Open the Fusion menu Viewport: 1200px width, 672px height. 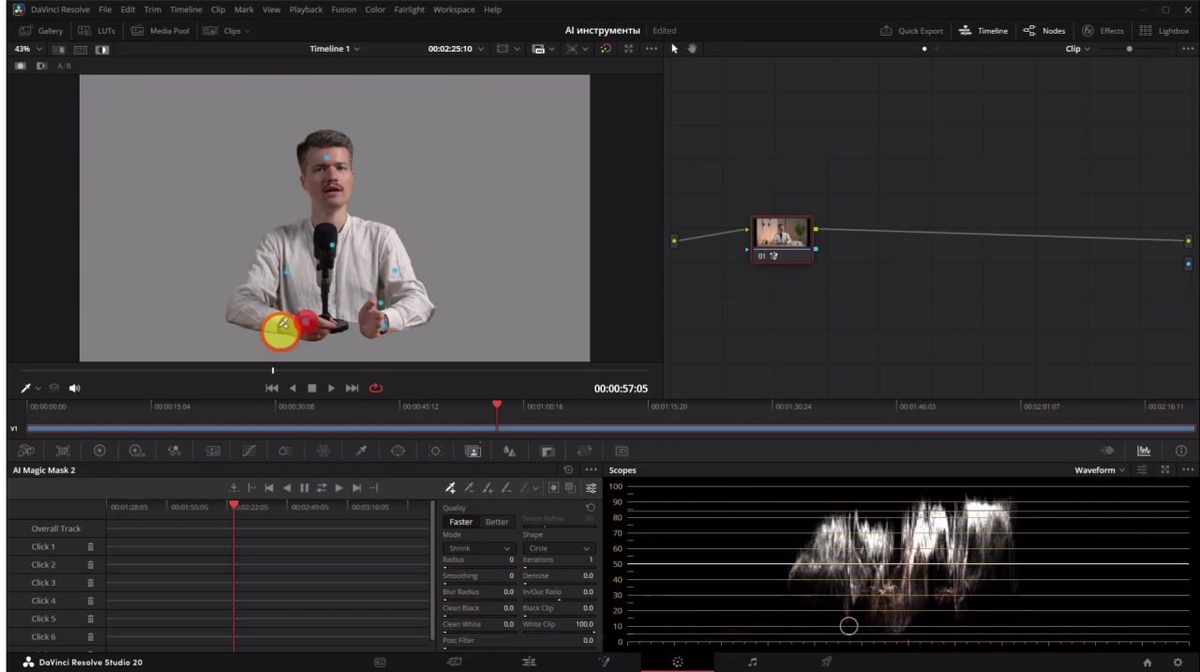[x=343, y=10]
